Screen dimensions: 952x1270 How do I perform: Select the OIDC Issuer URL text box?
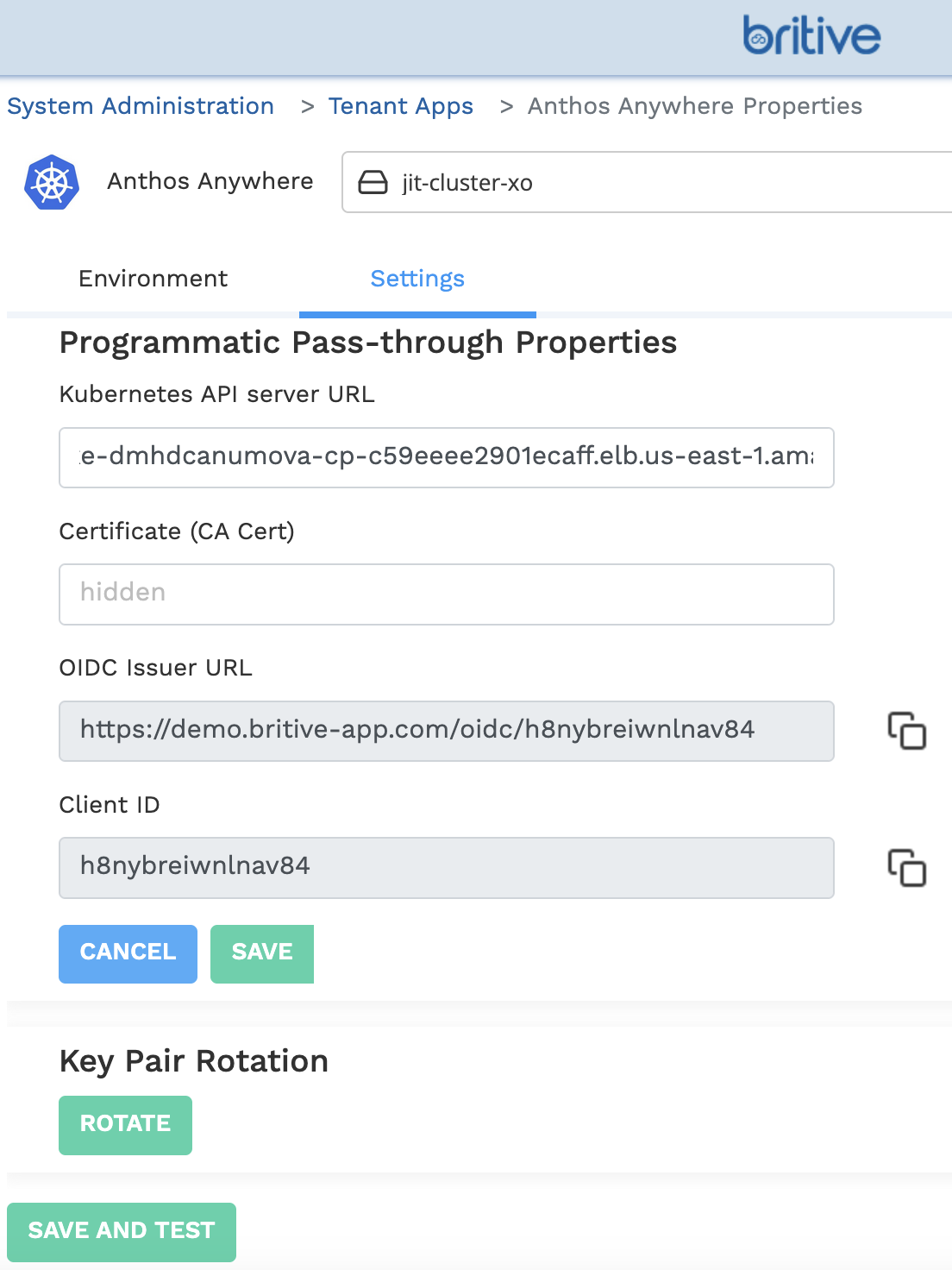coord(446,731)
